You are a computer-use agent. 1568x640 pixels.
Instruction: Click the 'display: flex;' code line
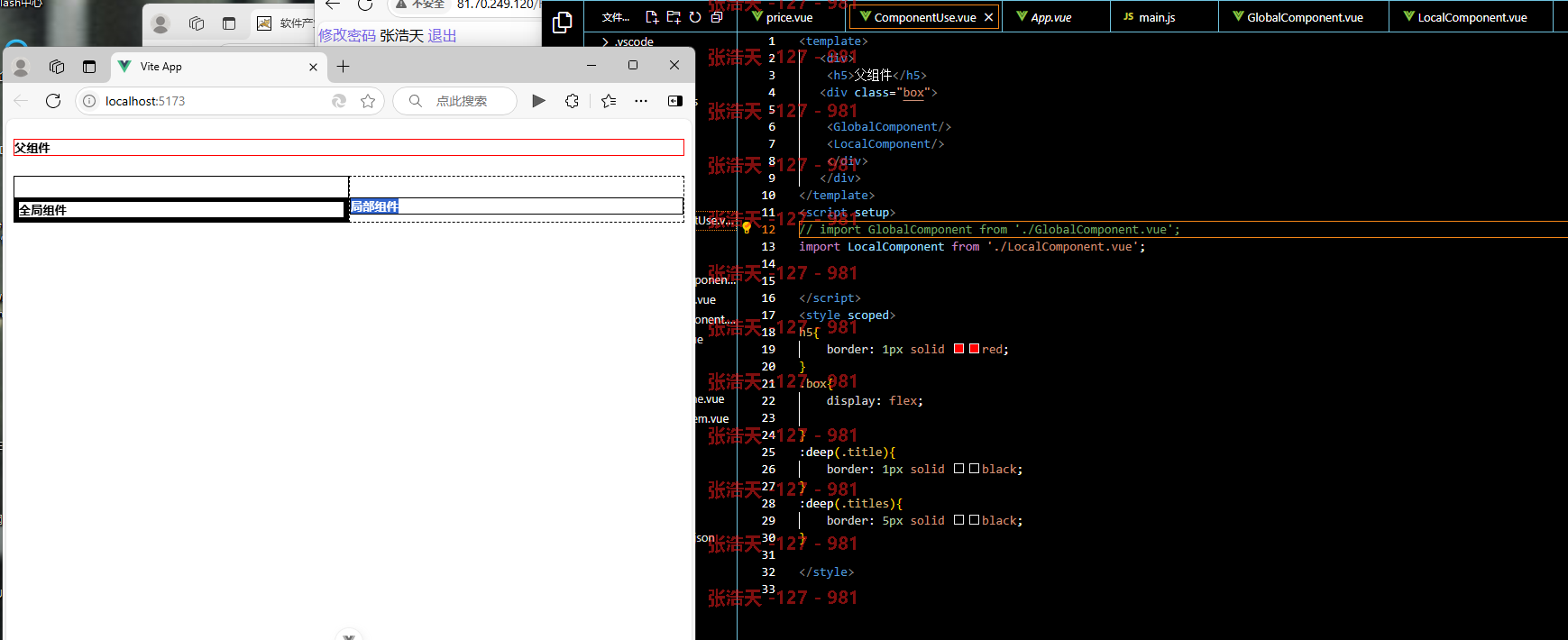875,401
